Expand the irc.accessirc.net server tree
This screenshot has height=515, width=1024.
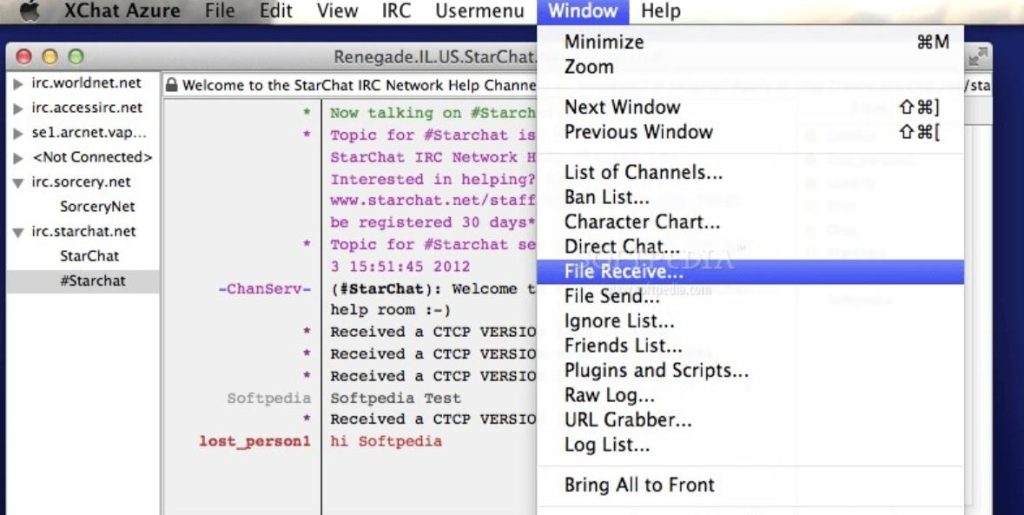pyautogui.click(x=18, y=108)
